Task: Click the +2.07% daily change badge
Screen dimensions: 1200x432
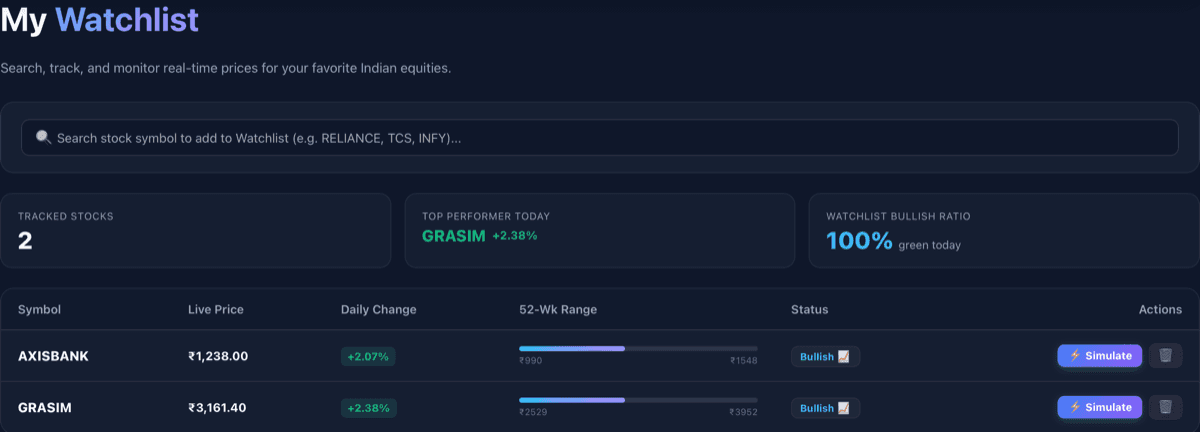Action: 369,356
